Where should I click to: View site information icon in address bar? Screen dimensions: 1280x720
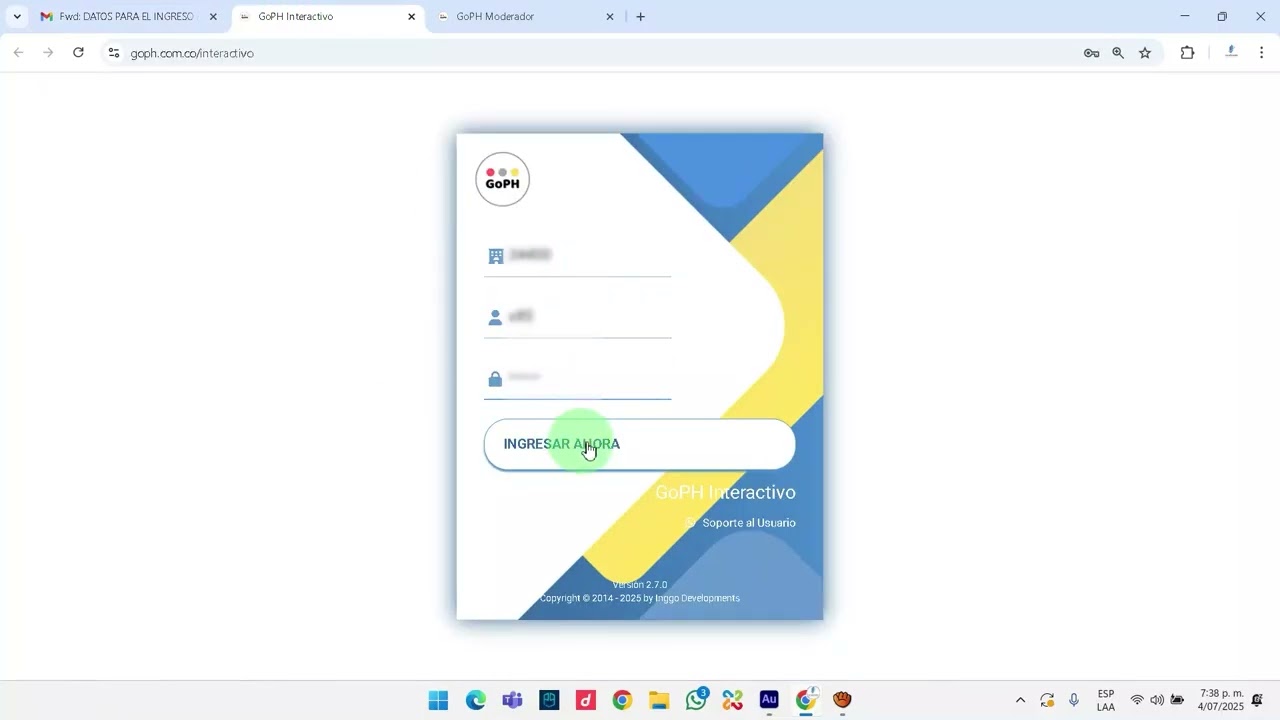click(x=114, y=53)
